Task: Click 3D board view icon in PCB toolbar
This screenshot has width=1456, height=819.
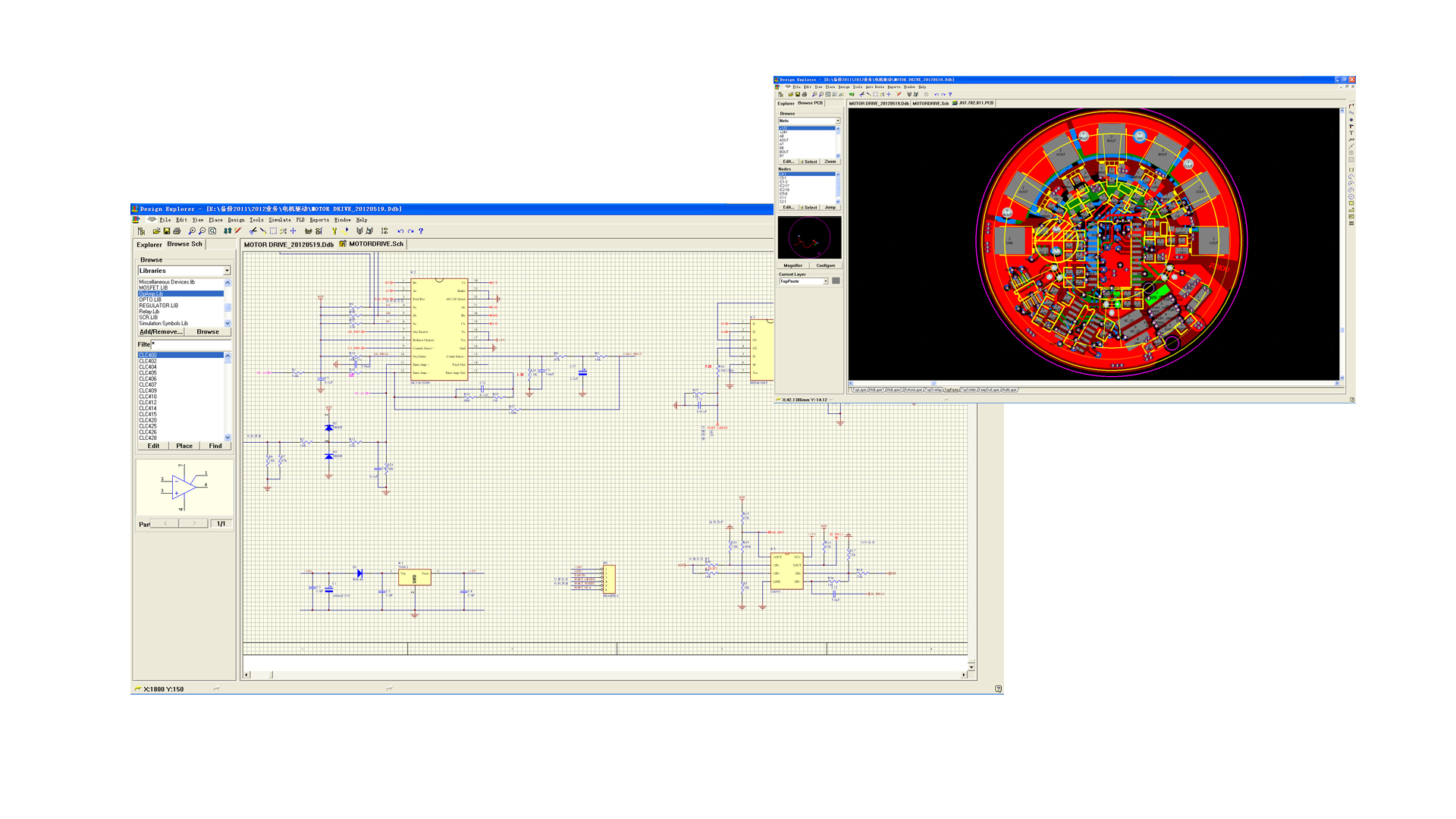Action: tap(852, 95)
